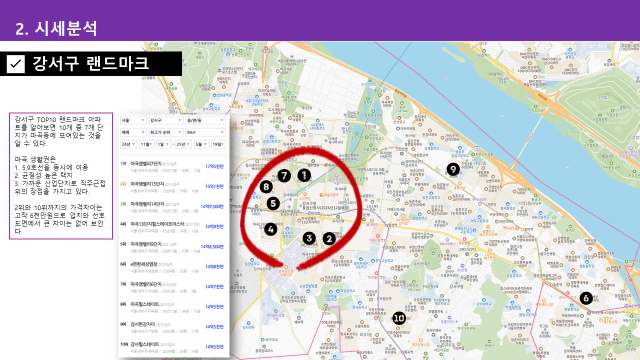Image resolution: width=640 pixels, height=360 pixels.
Task: Click map marker number 7
Action: click(284, 176)
